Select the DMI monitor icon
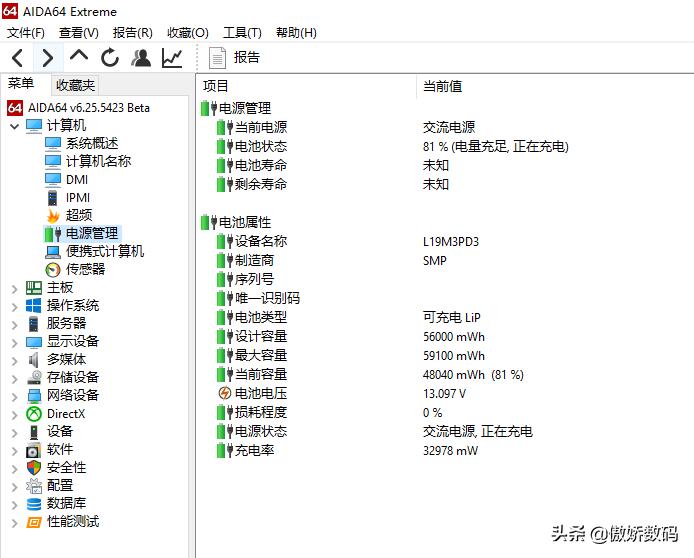This screenshot has height=558, width=694. click(x=53, y=180)
